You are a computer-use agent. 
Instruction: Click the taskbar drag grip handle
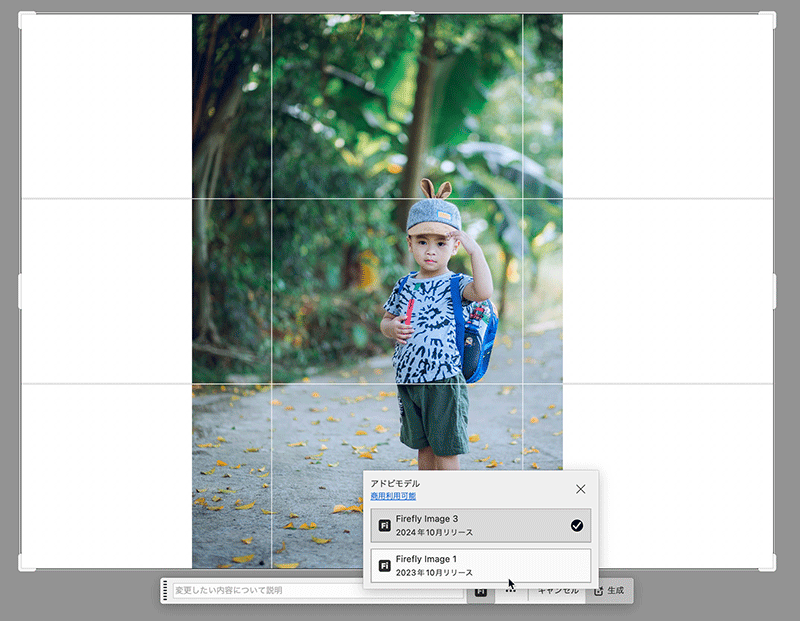click(x=166, y=591)
